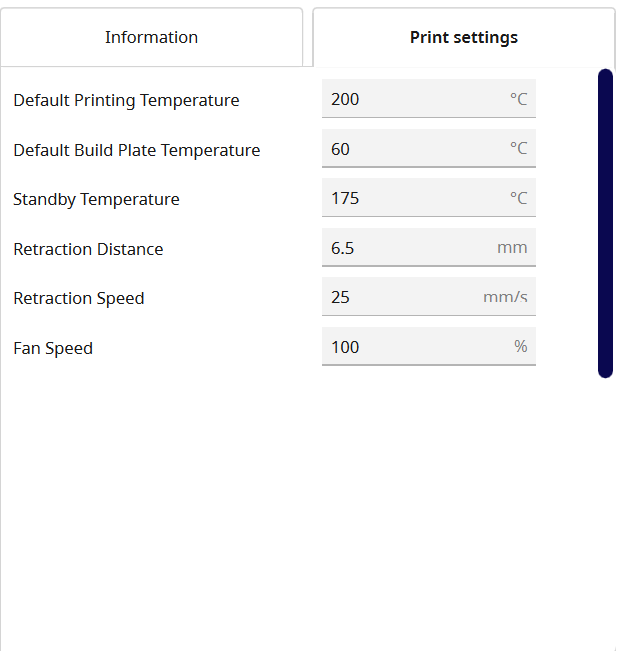This screenshot has height=651, width=630.
Task: Click the Retraction Distance label text
Action: click(88, 249)
